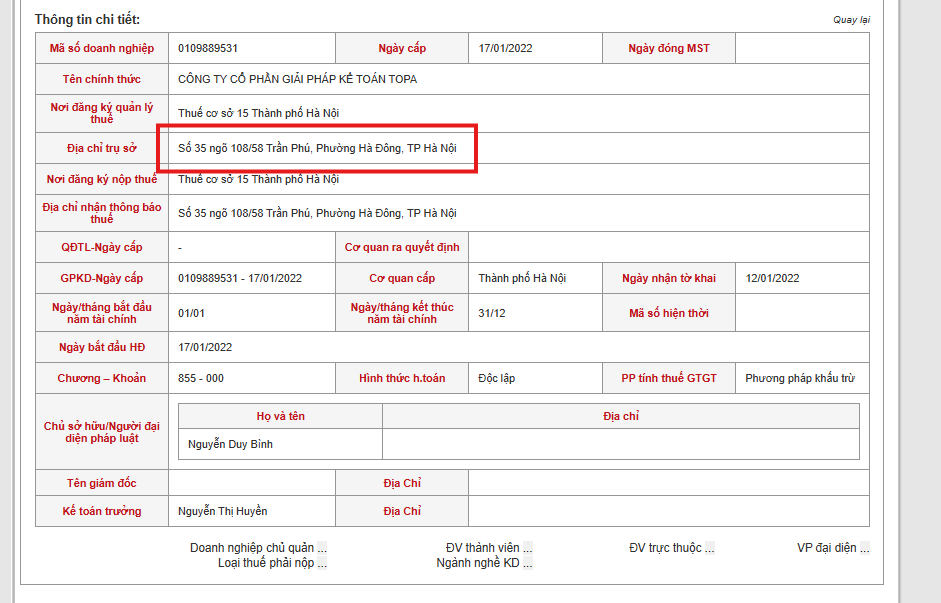Click Ngày nhận tờ khai date 12/01/2022
941x603 pixels.
(772, 278)
